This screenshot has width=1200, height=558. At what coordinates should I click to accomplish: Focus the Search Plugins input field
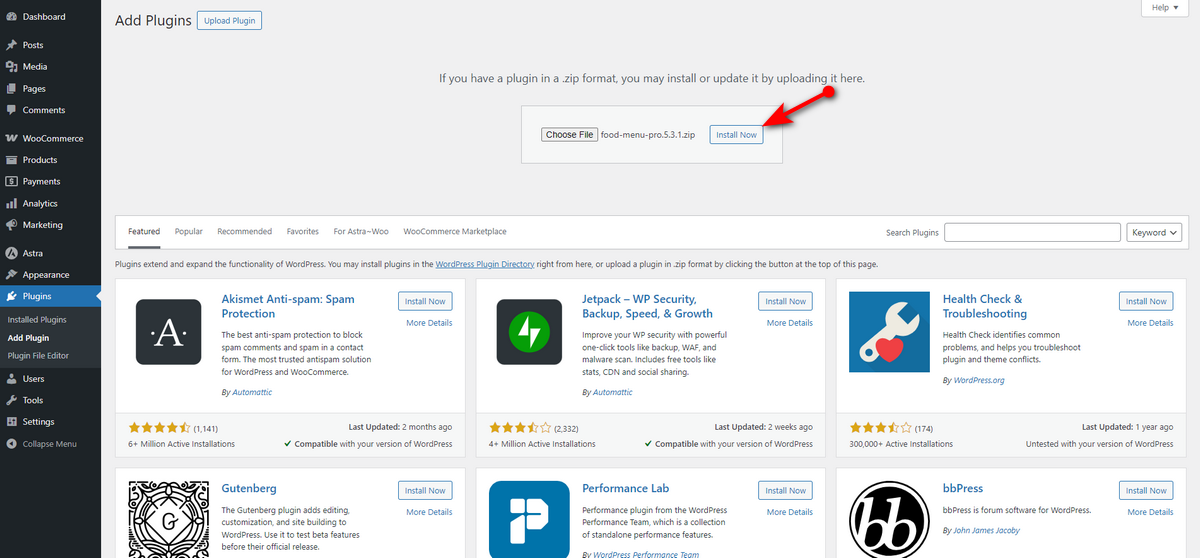[x=1032, y=232]
